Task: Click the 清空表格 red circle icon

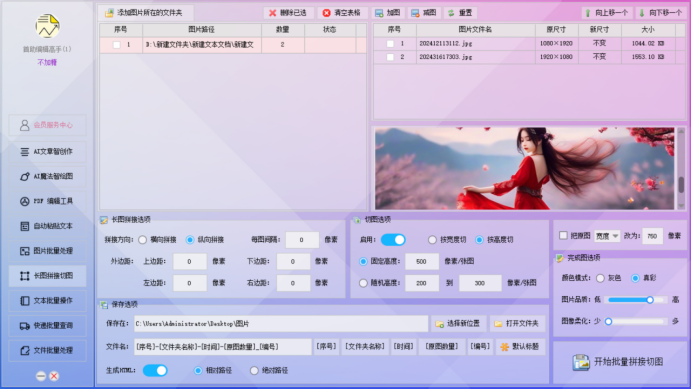Action: pyautogui.click(x=326, y=13)
